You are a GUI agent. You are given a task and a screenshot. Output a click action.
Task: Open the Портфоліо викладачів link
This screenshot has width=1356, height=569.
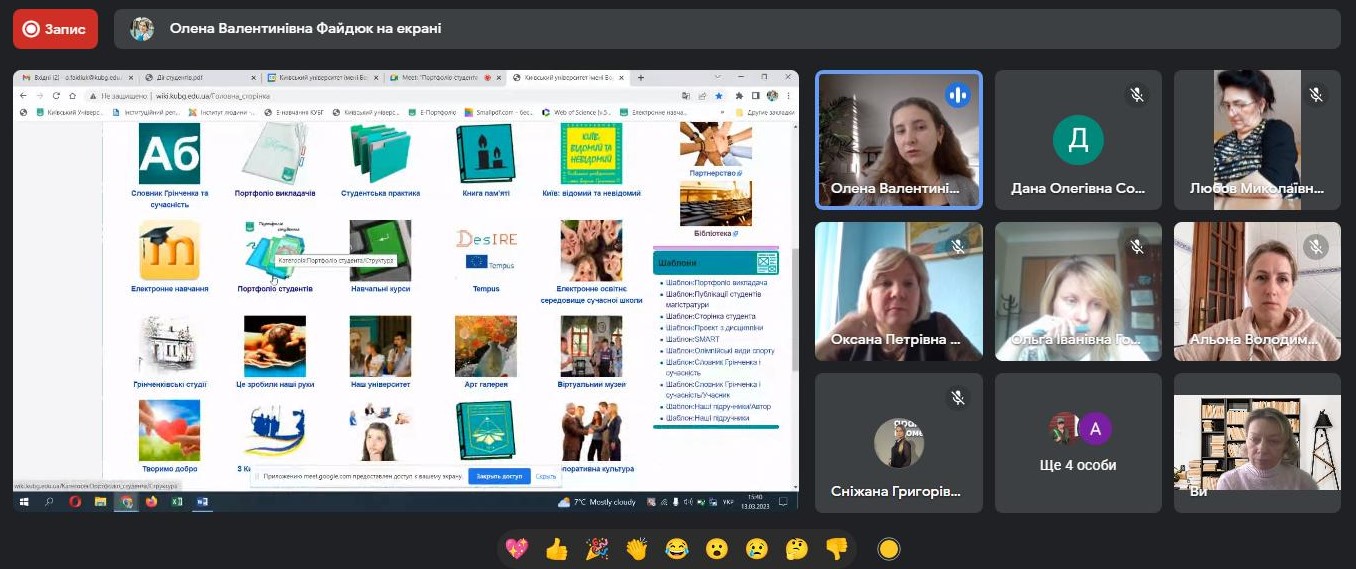tap(275, 193)
